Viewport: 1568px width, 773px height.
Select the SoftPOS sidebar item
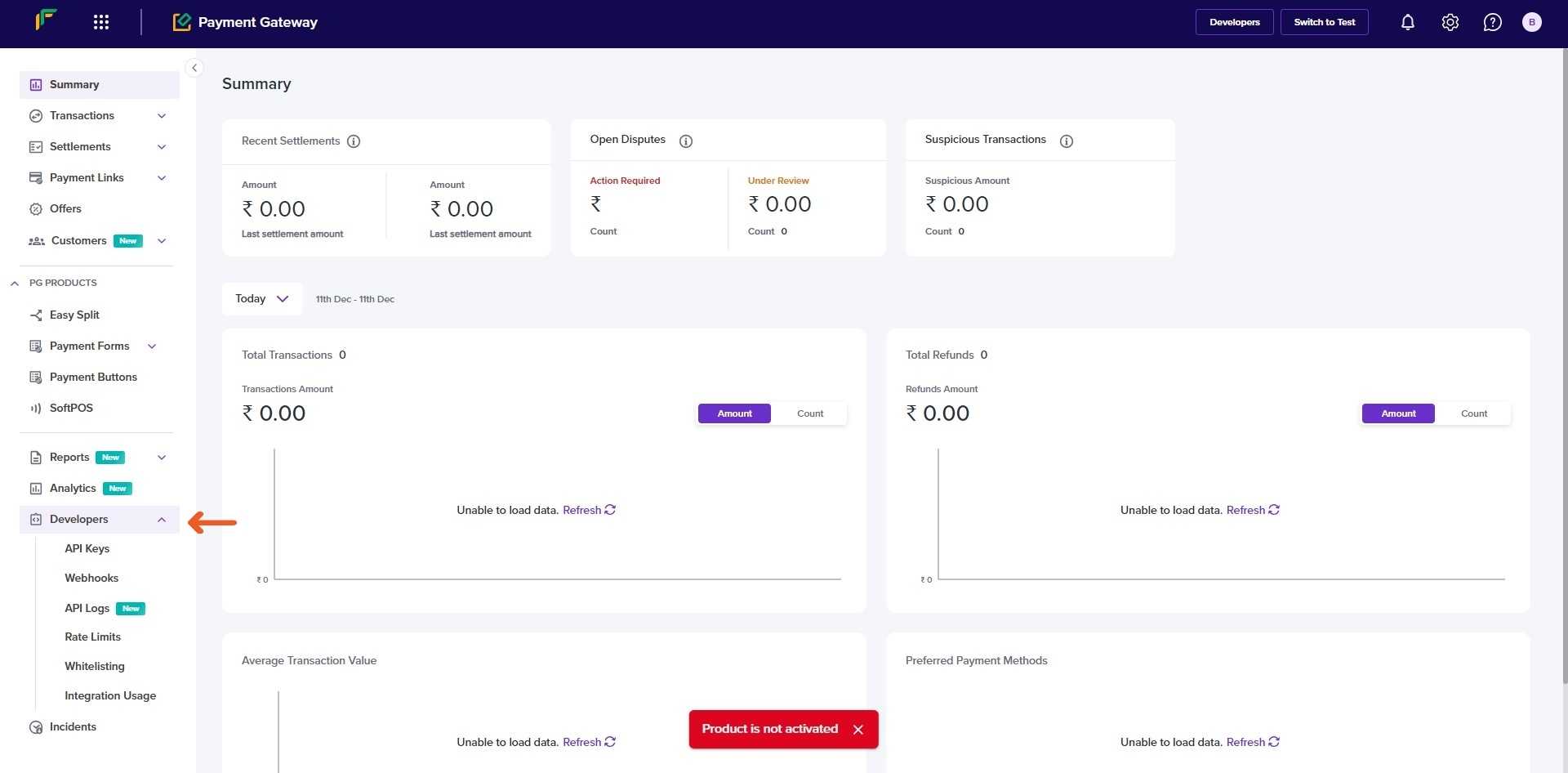(72, 408)
